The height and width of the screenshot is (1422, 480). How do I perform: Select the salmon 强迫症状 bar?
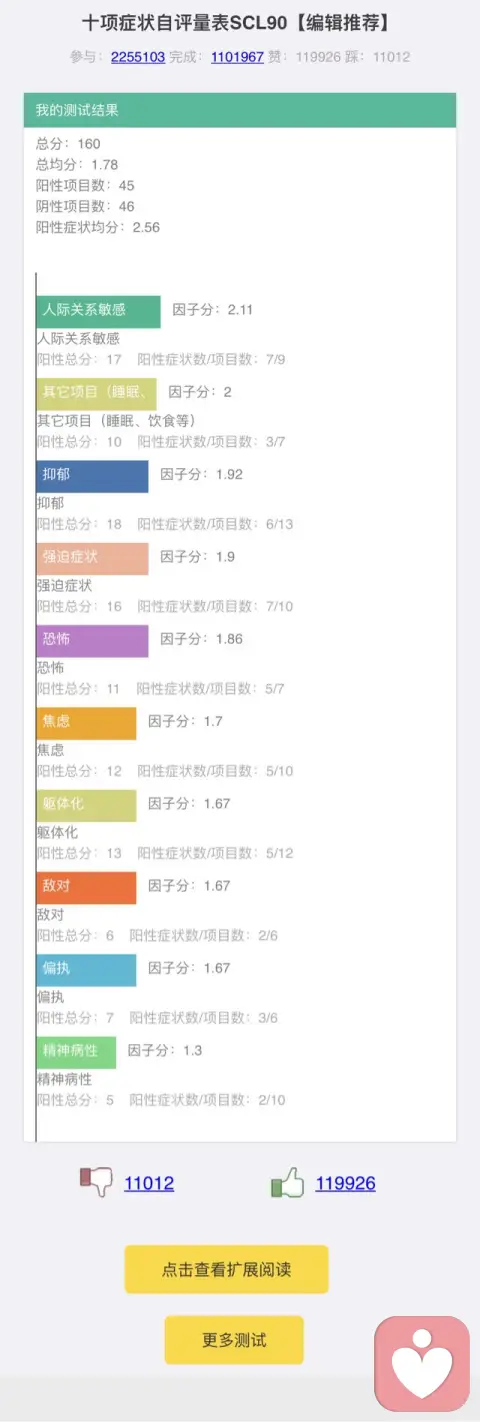tap(92, 558)
